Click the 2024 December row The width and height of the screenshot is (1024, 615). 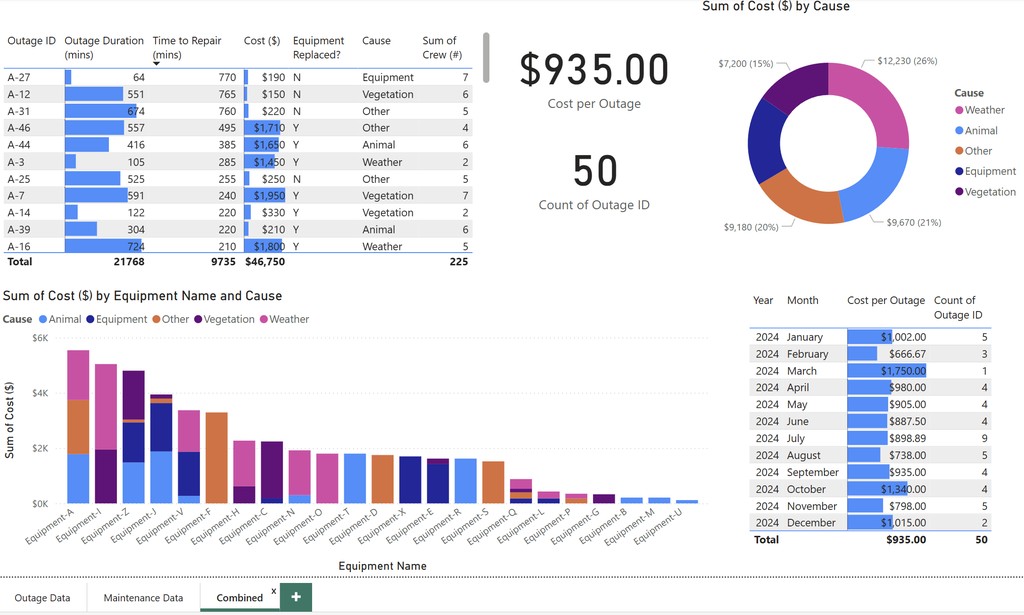(870, 522)
